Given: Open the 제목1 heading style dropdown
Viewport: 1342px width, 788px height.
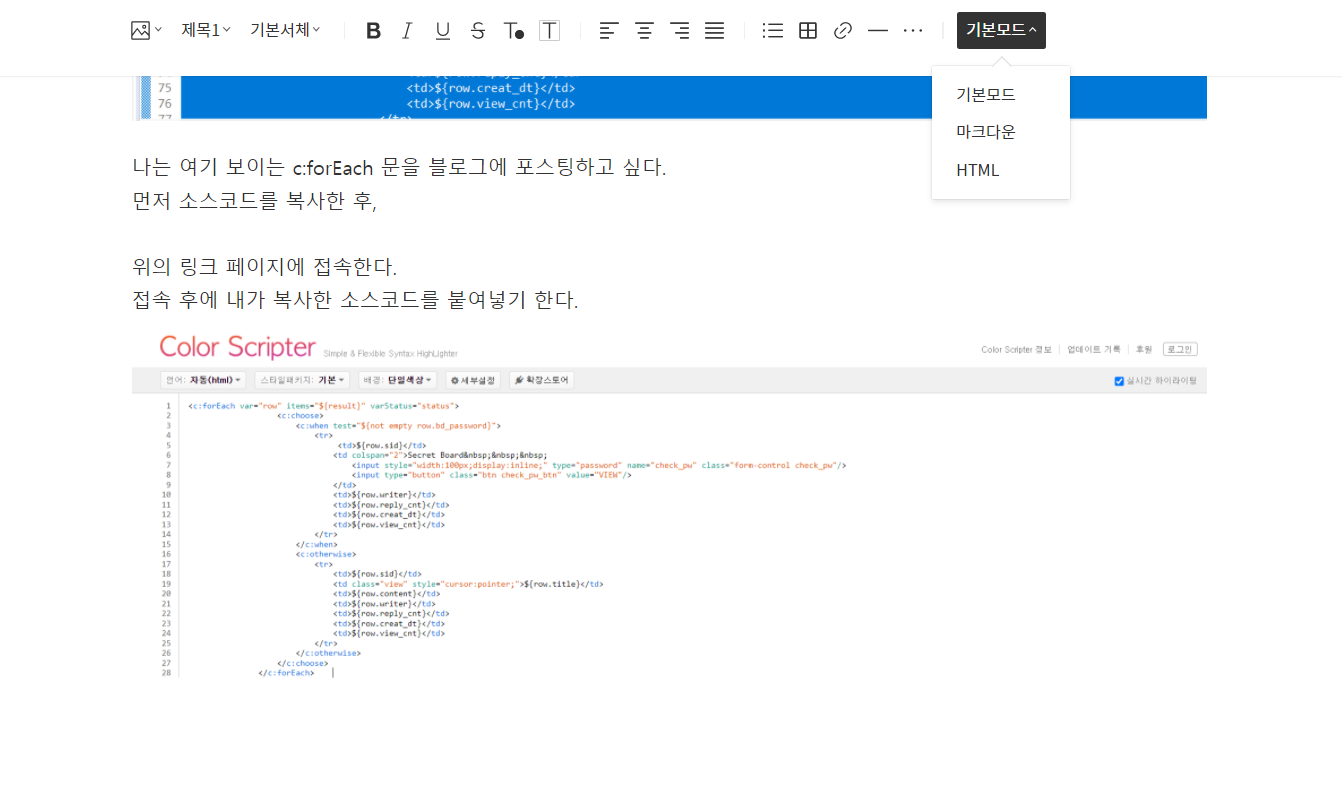Looking at the screenshot, I should coord(206,31).
